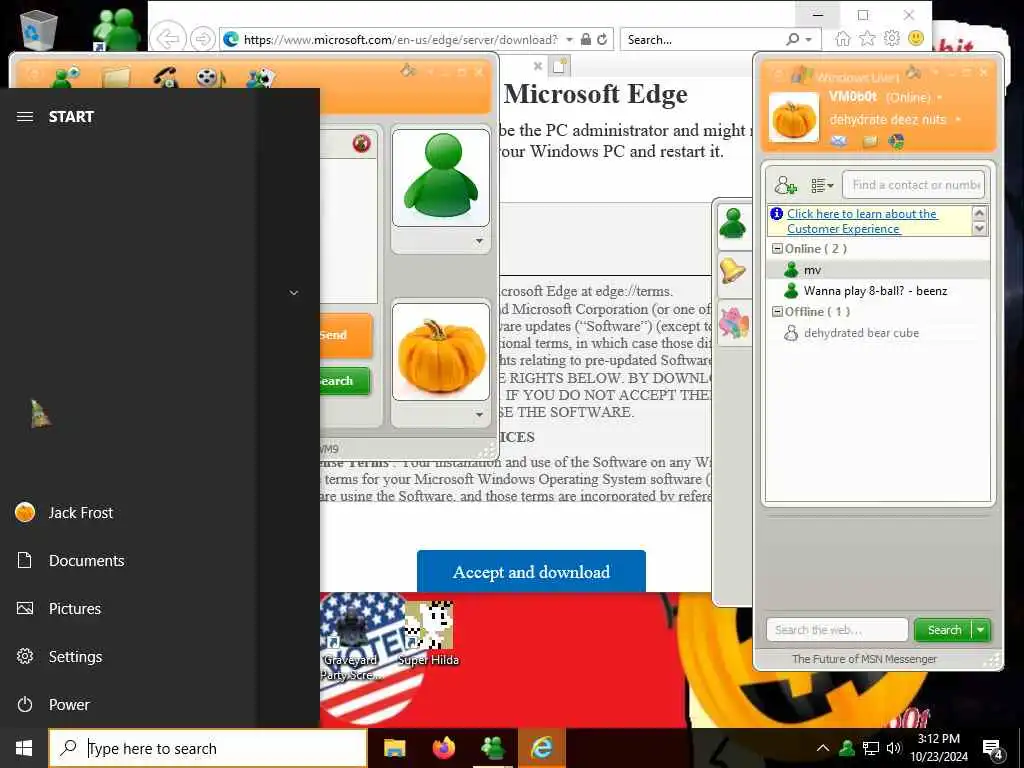The width and height of the screenshot is (1024, 768).
Task: Open Firefox from the taskbar
Action: pos(443,748)
